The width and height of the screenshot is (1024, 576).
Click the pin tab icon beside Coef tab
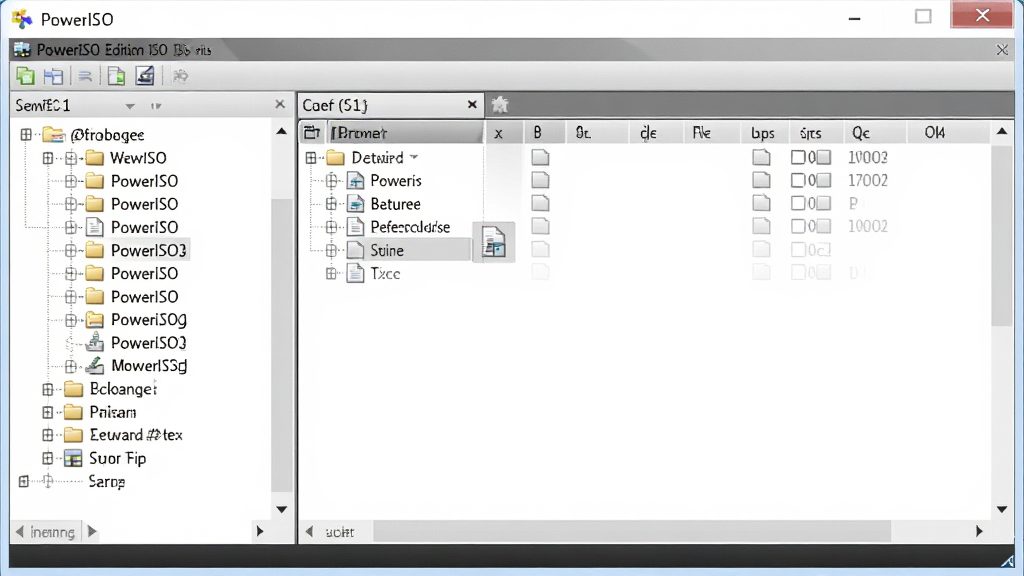[500, 104]
